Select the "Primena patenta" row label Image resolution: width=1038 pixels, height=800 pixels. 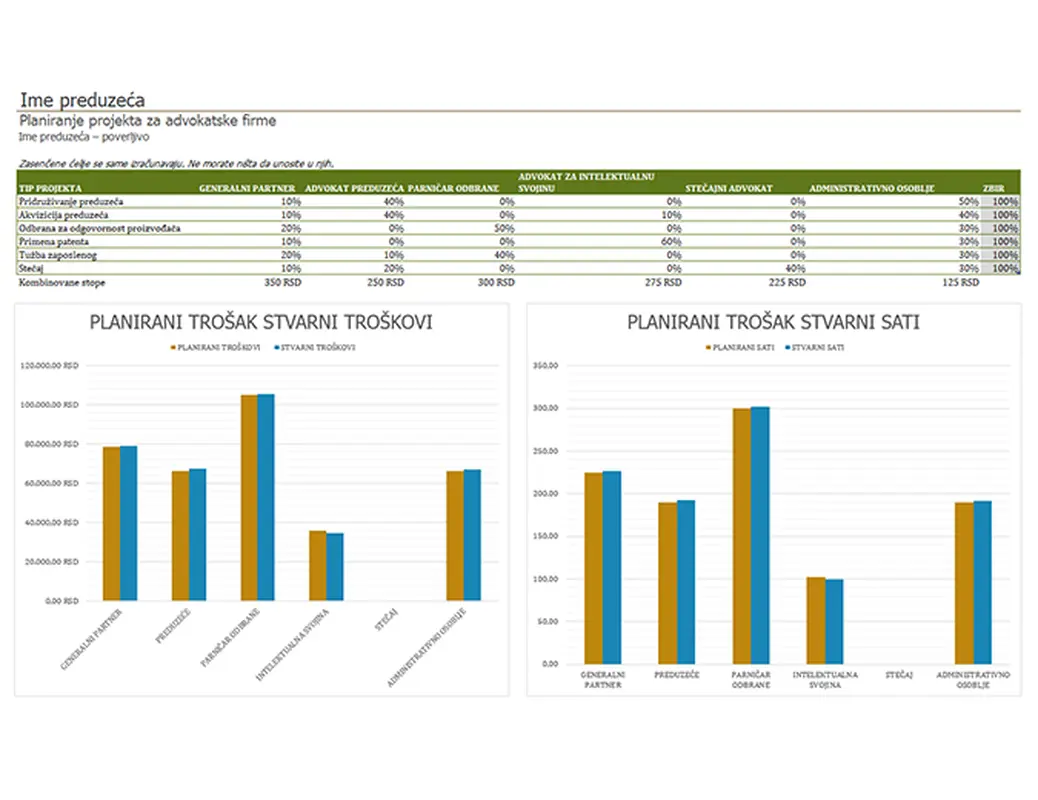click(52, 241)
